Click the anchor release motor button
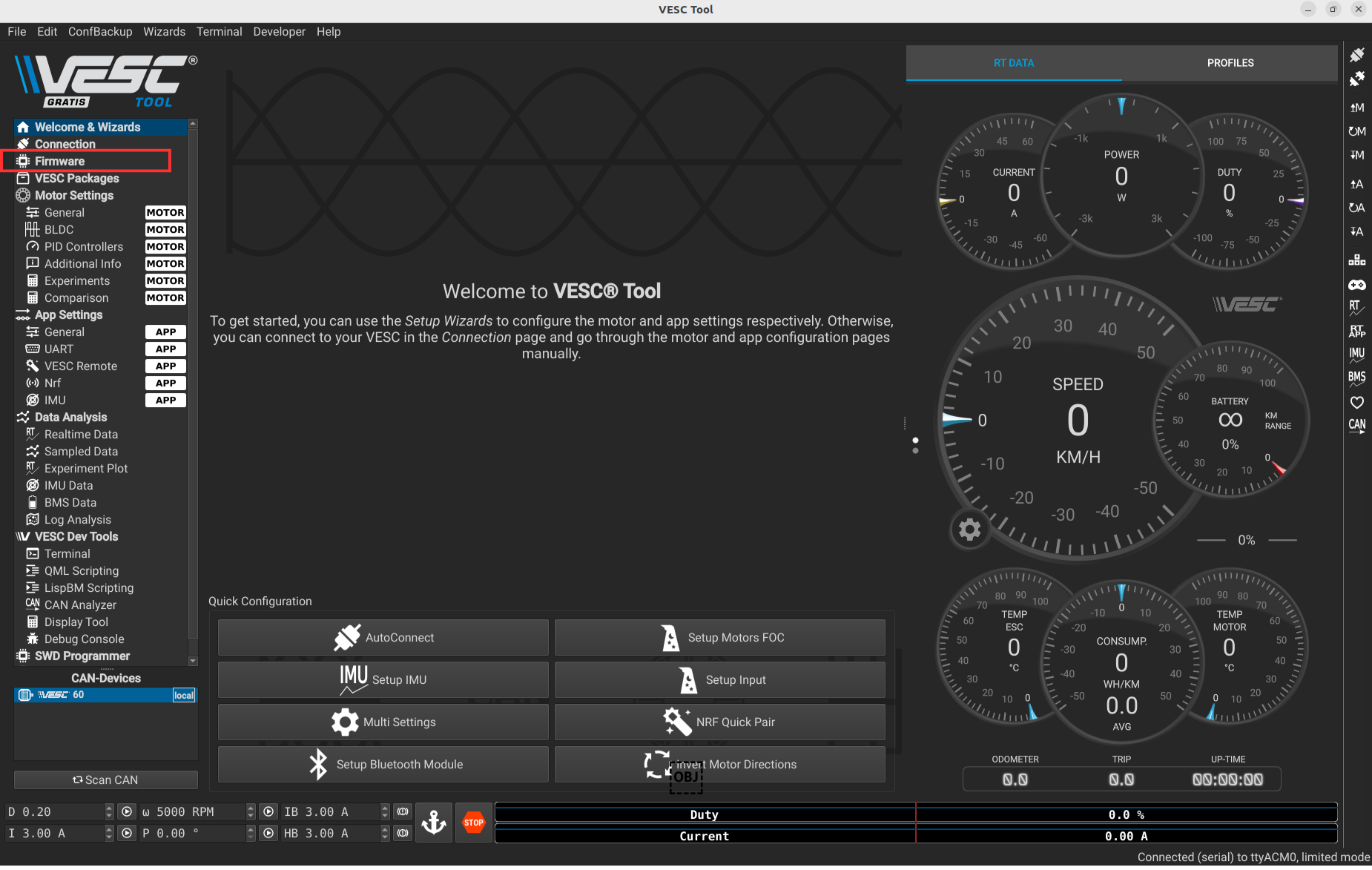This screenshot has width=1372, height=870. coord(434,823)
